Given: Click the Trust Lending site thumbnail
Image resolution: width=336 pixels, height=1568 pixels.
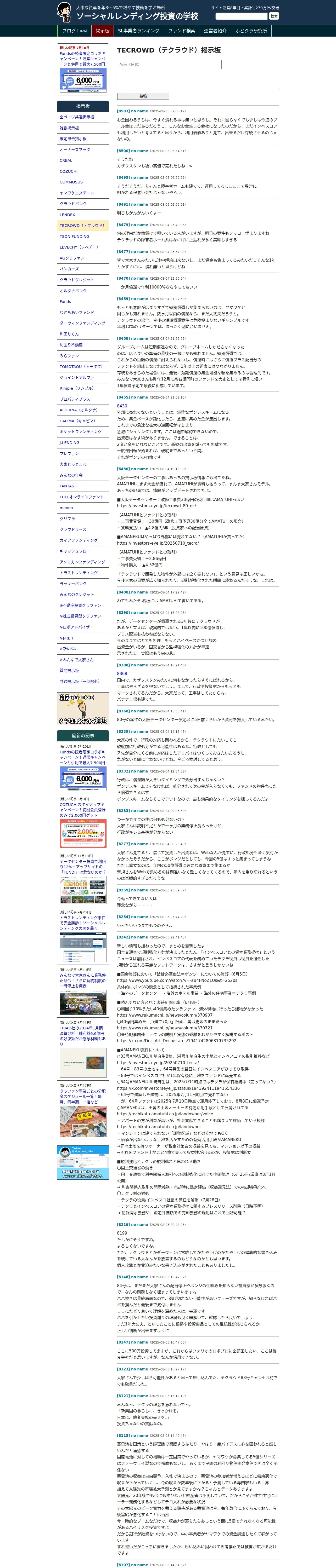Looking at the screenshot, I should (x=83, y=947).
